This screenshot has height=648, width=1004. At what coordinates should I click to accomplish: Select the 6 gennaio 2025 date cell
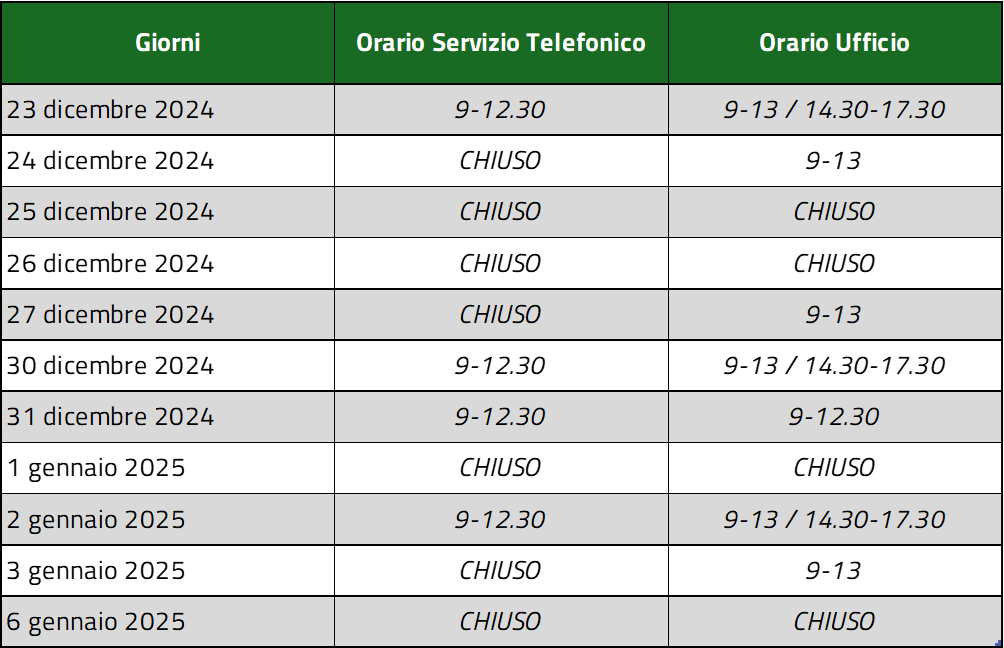pyautogui.click(x=168, y=621)
